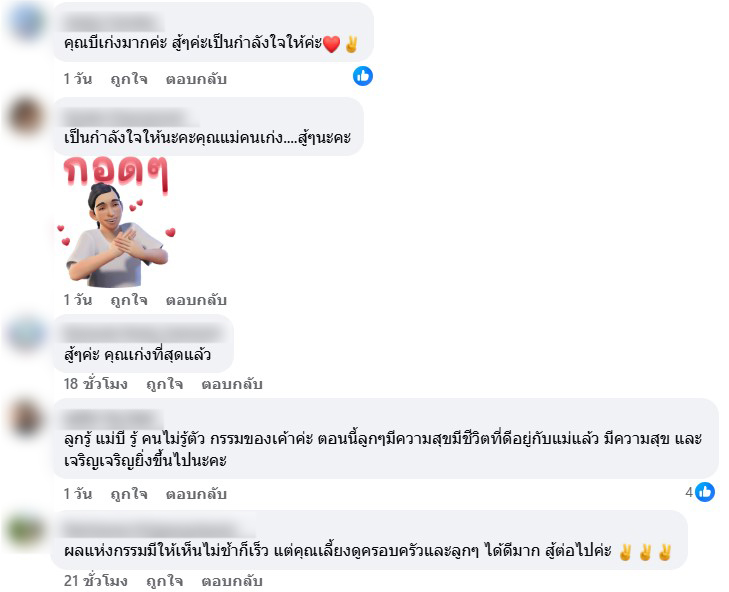
Task: Click ถูกใจ under the first comment
Action: [x=129, y=79]
